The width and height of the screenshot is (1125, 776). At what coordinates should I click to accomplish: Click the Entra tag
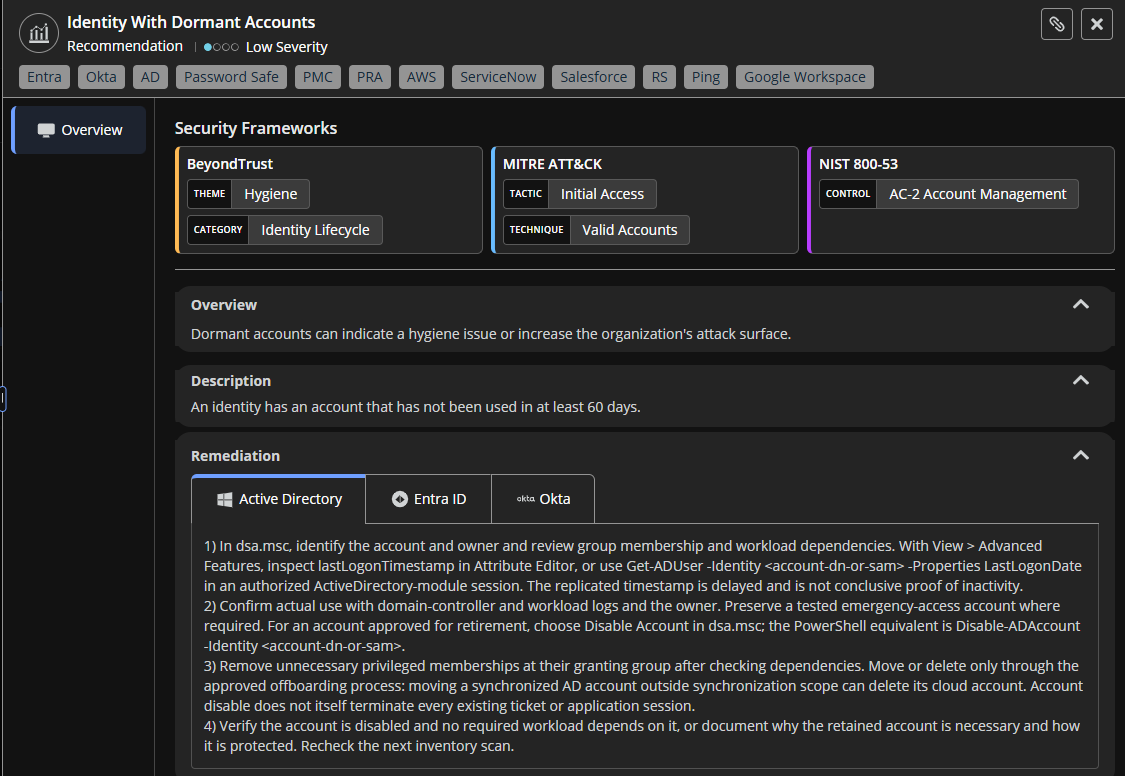pos(44,77)
